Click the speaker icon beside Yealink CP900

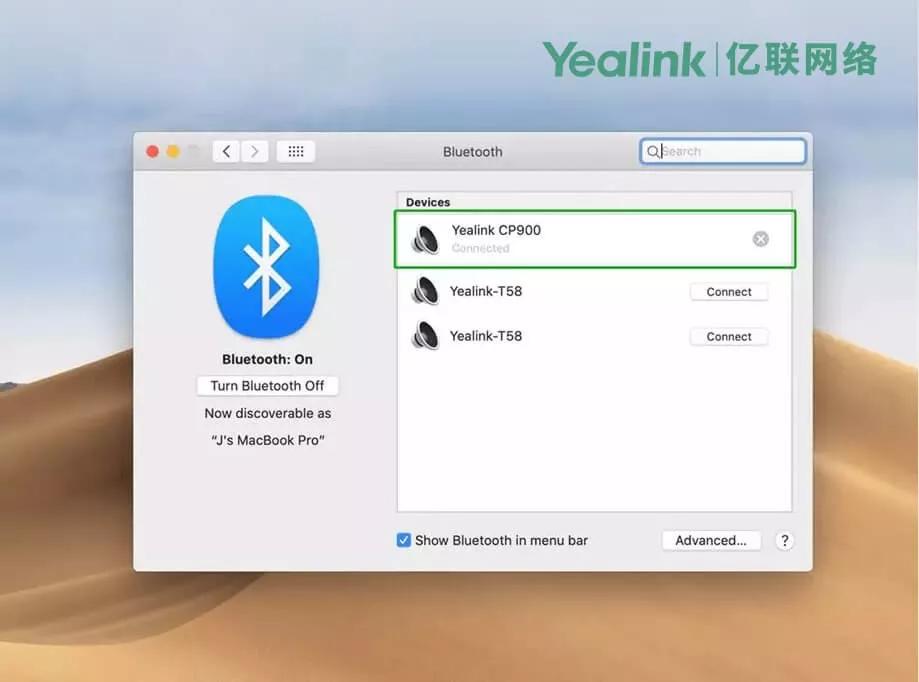point(425,238)
